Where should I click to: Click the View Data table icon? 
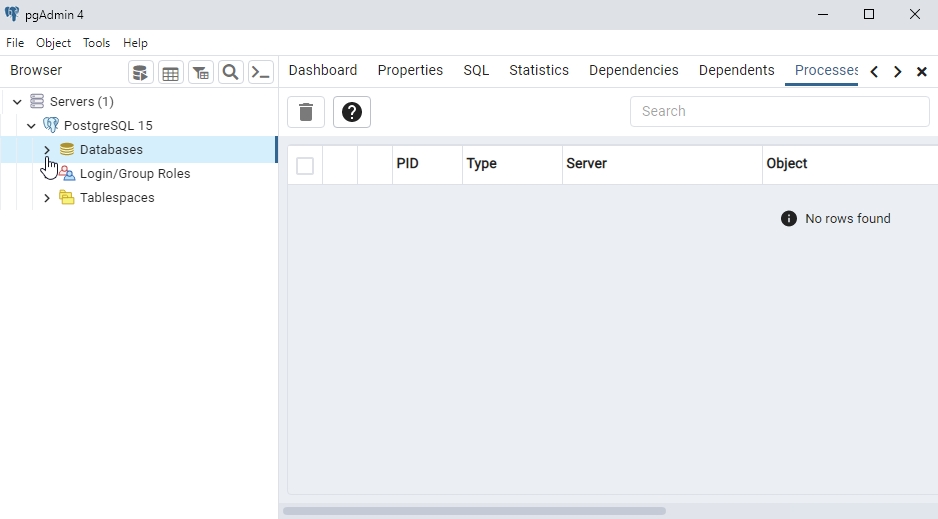(x=171, y=72)
